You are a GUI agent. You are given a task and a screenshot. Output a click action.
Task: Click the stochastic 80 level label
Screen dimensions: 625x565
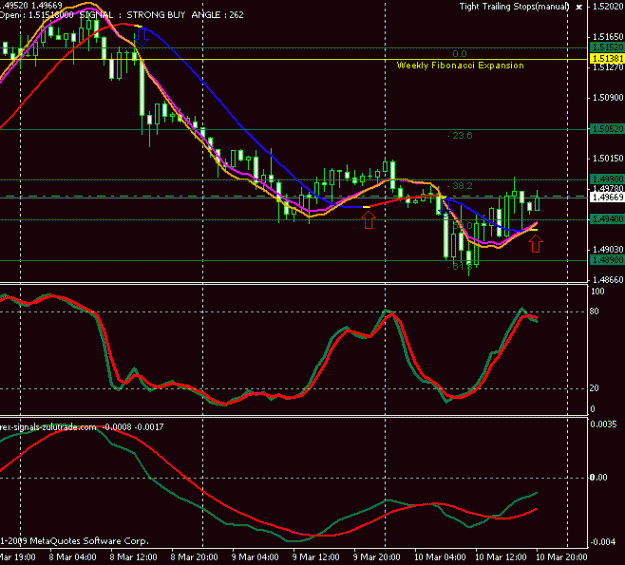click(x=594, y=311)
